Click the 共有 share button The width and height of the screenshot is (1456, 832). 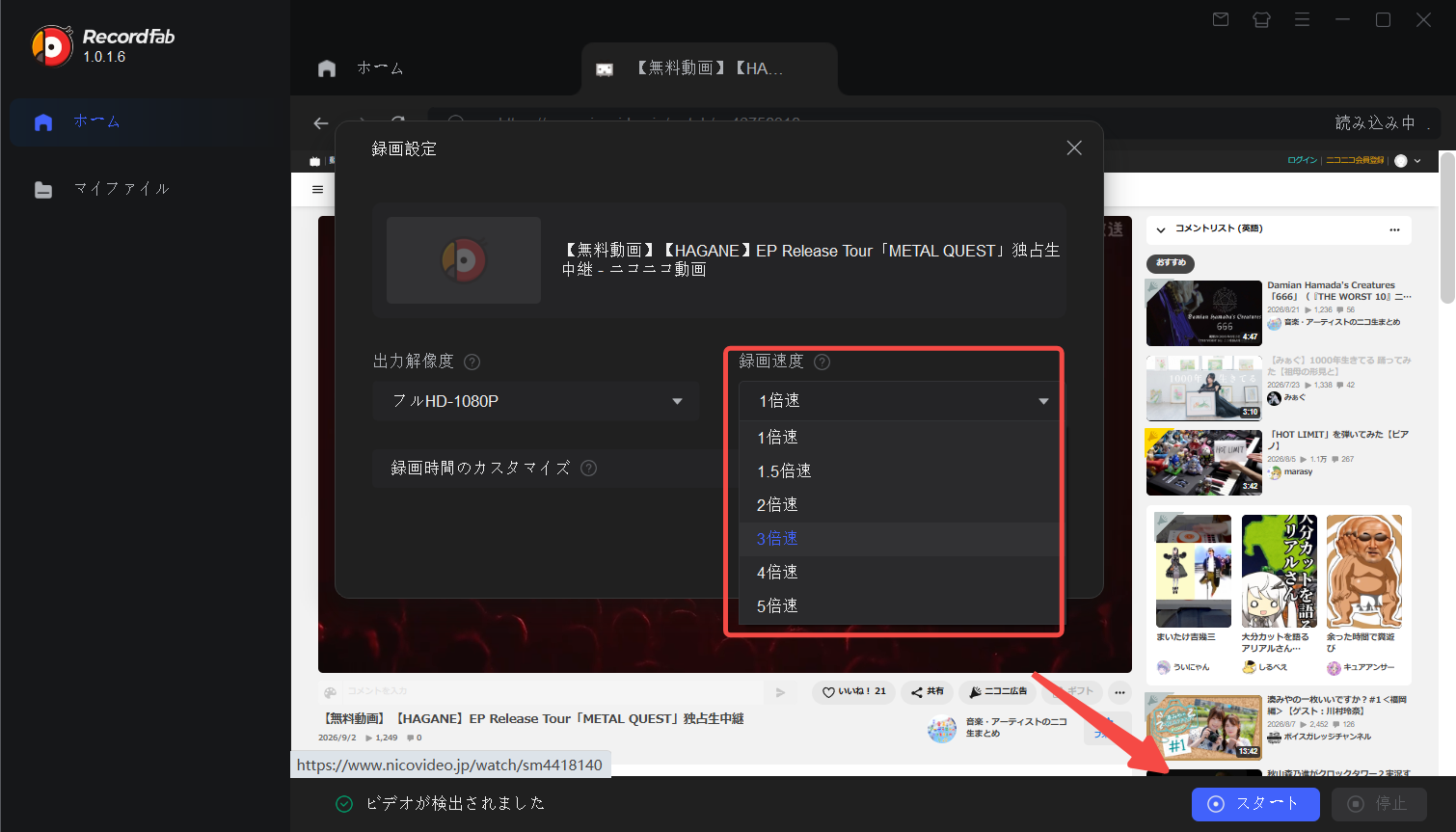pyautogui.click(x=927, y=692)
